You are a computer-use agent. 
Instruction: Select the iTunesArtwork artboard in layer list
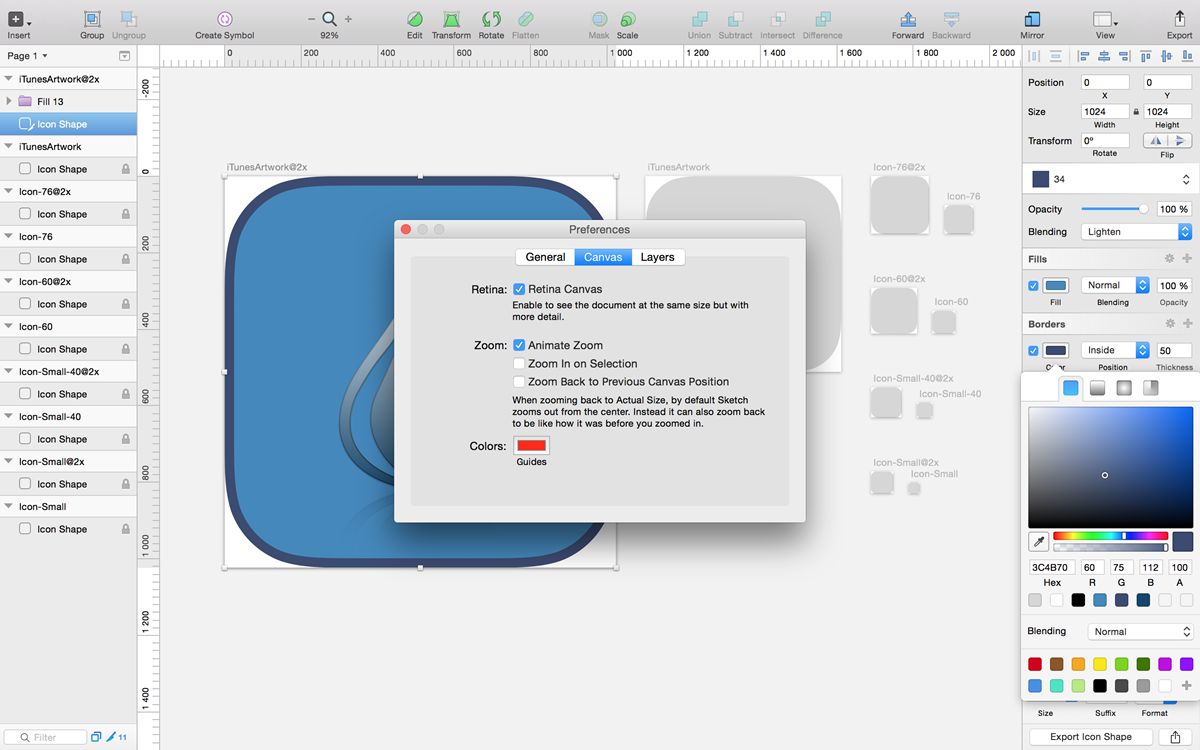50,147
